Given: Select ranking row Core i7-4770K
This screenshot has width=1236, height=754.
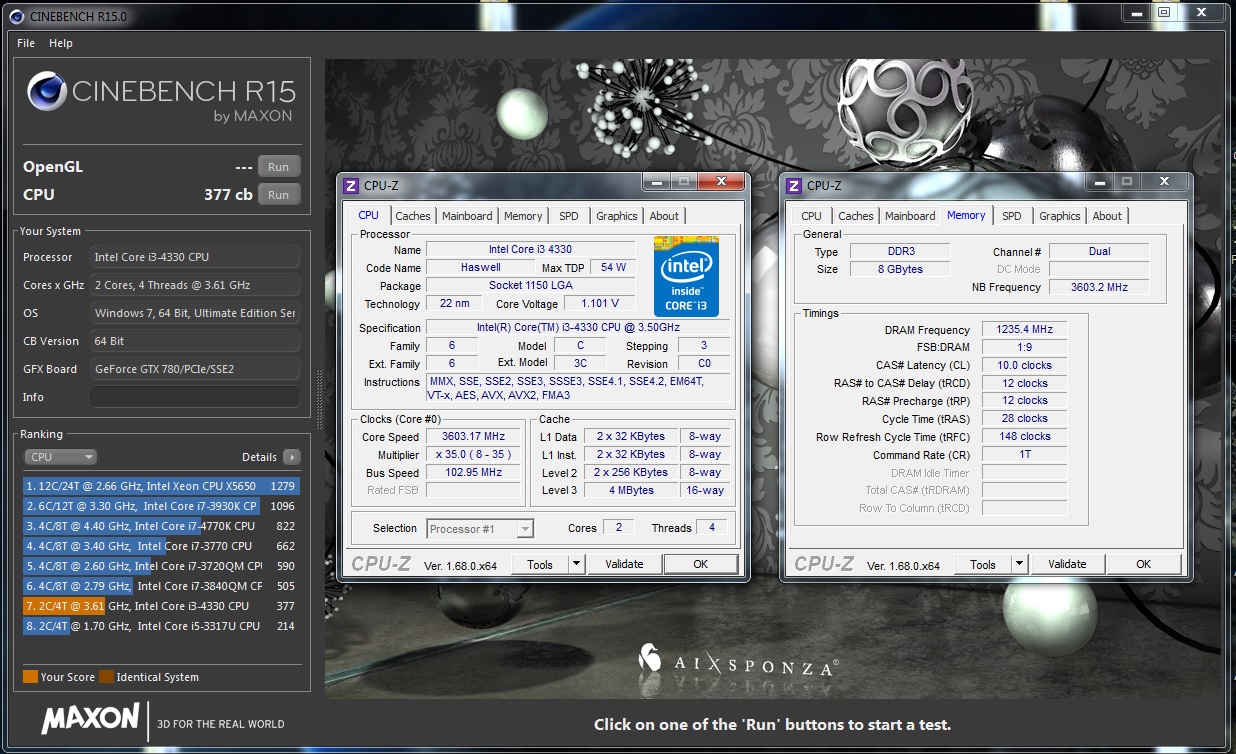Looking at the screenshot, I should pos(161,526).
